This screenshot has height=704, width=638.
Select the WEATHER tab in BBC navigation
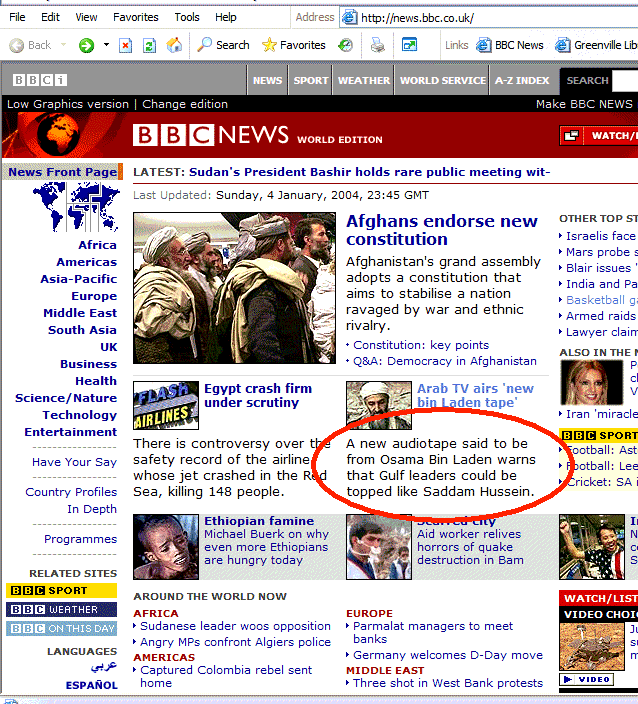pyautogui.click(x=364, y=80)
